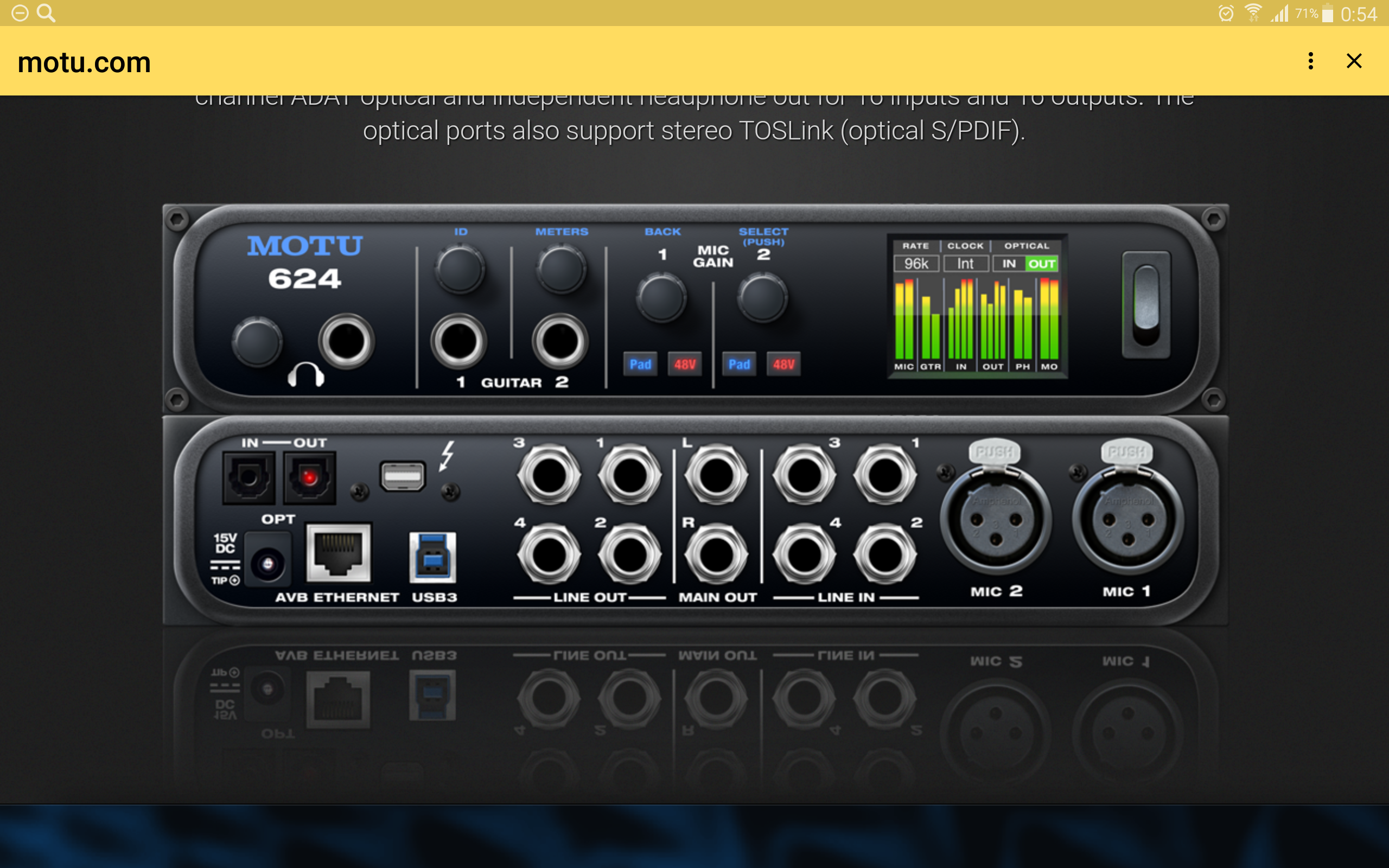
Task: Tap the alarm clock status icon
Action: (1226, 13)
